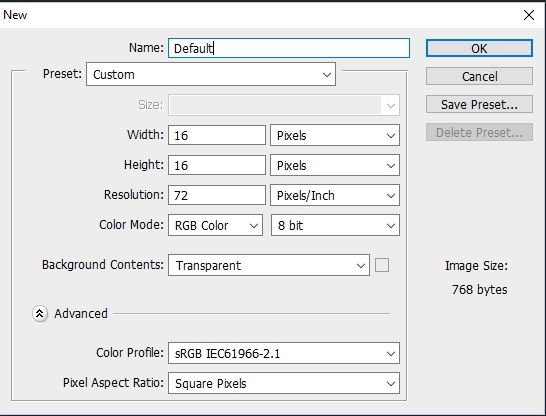Open the Preset dropdown showing Custom
This screenshot has width=546, height=416.
(211, 74)
